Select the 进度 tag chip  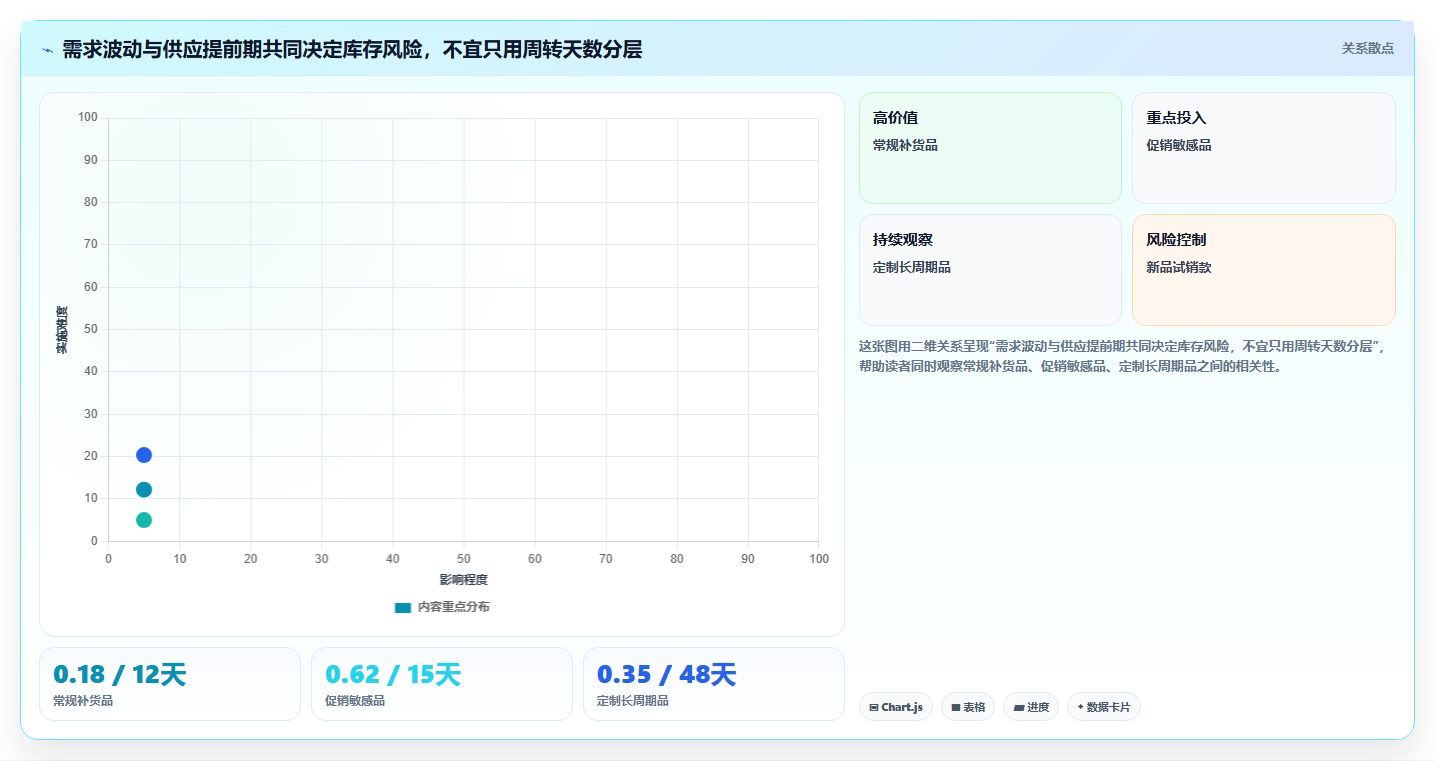[x=1031, y=707]
